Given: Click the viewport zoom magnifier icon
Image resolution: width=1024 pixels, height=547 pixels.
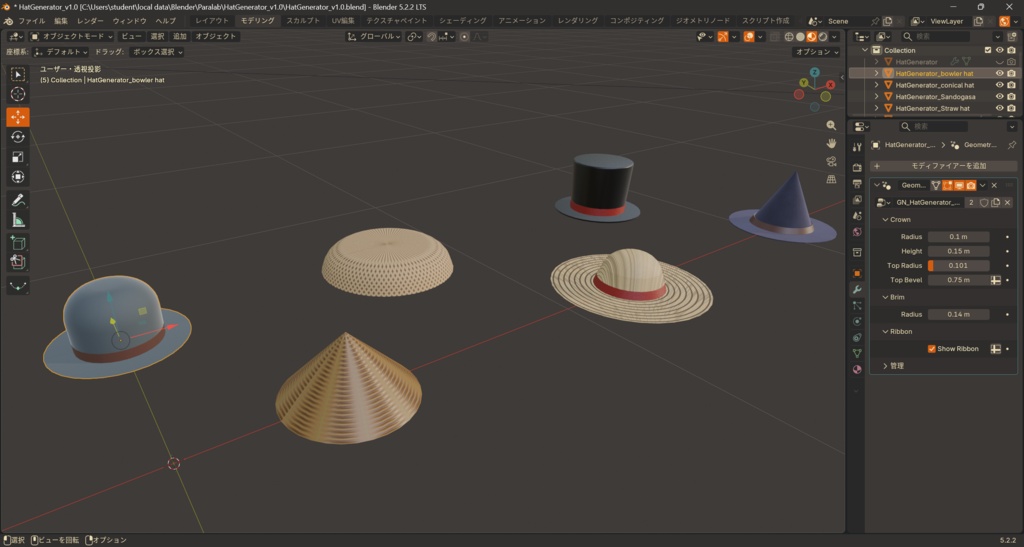Looking at the screenshot, I should (831, 125).
